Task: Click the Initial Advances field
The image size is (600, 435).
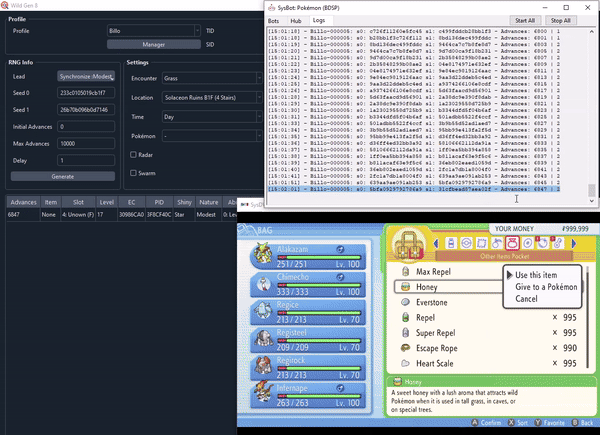Action: [x=86, y=127]
